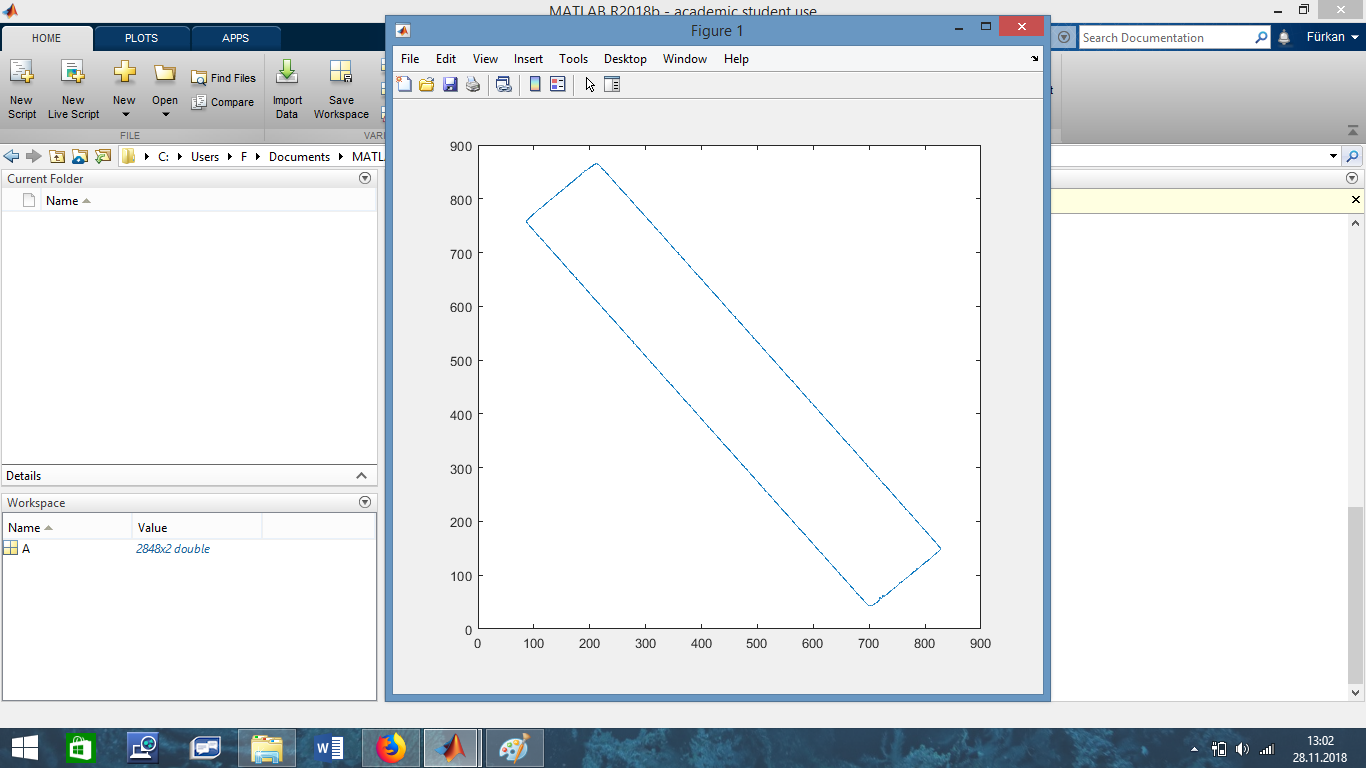Open the Property Inspector from figure toolbar
The height and width of the screenshot is (768, 1366).
613,85
